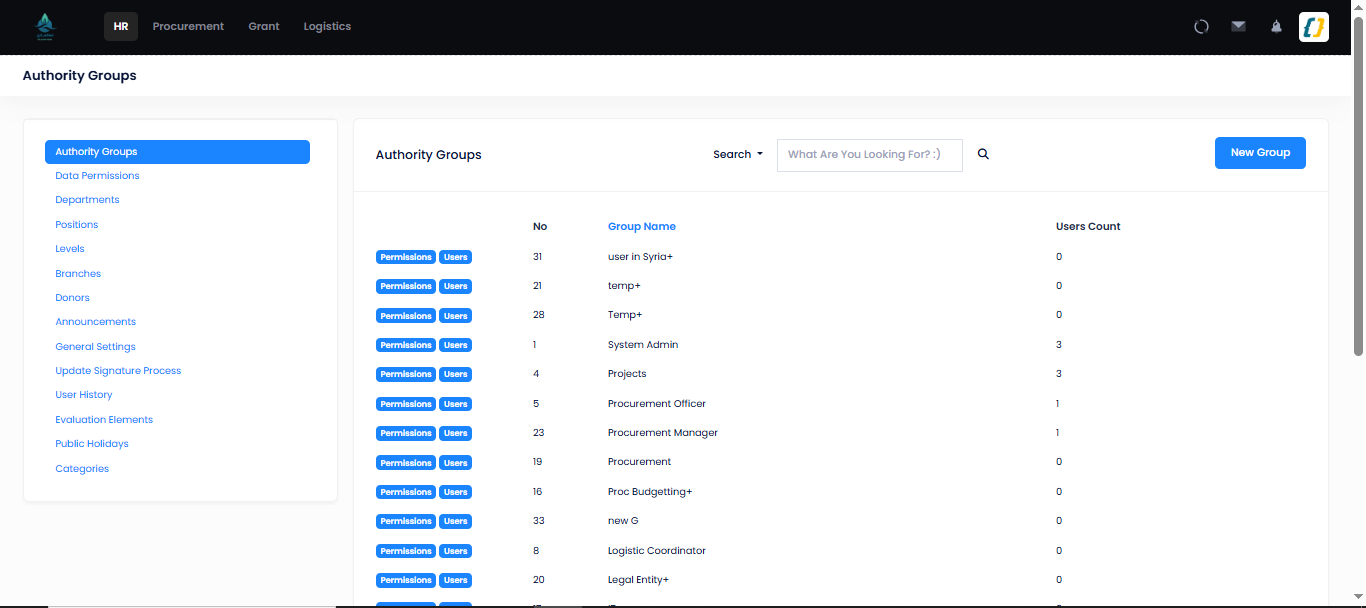Open Users for Projects group
This screenshot has width=1366, height=608.
point(455,374)
